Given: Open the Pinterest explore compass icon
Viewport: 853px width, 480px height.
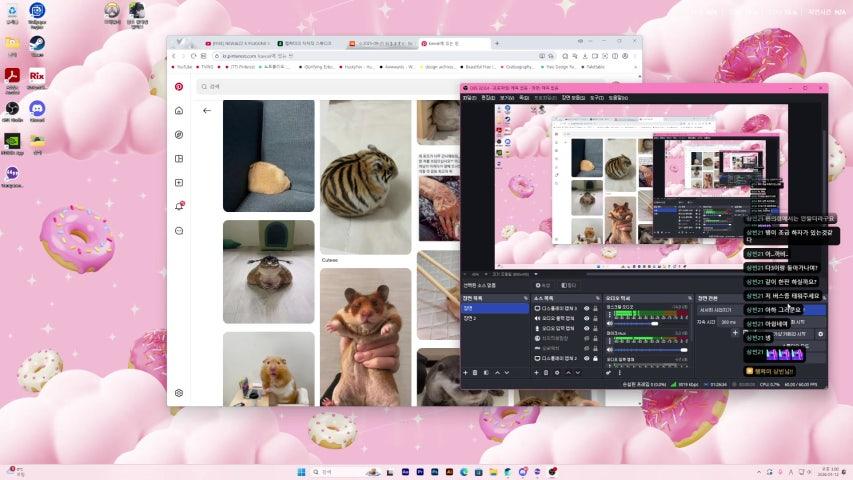Looking at the screenshot, I should [x=179, y=134].
